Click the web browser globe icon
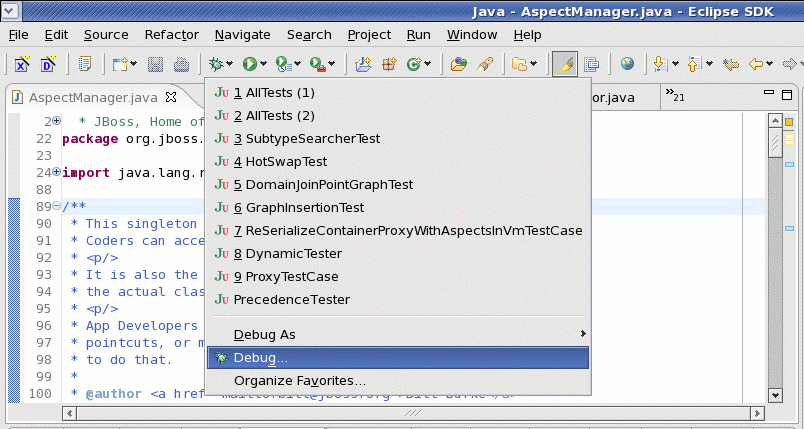The height and width of the screenshot is (429, 804). point(627,64)
